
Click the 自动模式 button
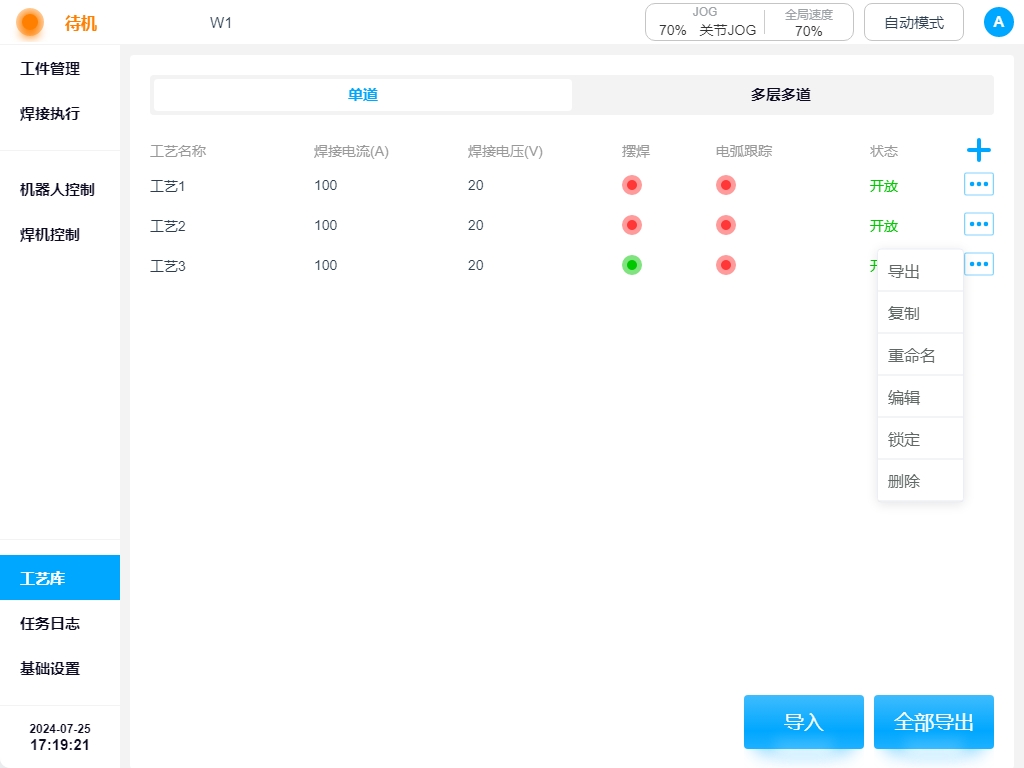[913, 22]
